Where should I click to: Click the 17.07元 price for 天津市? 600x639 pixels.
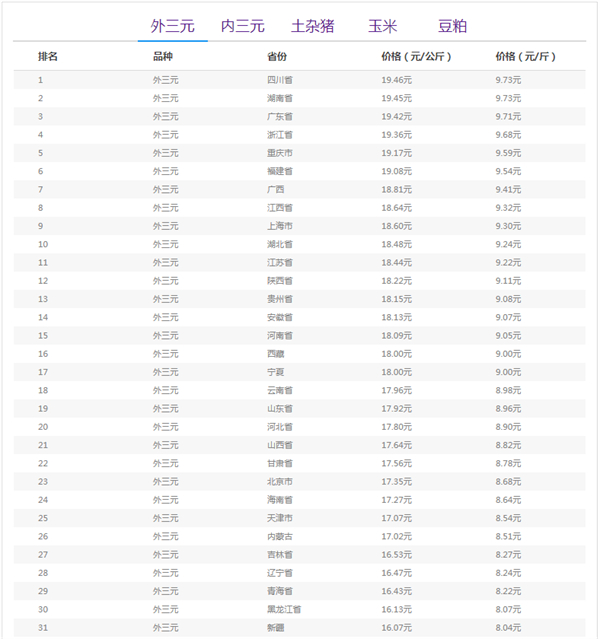pyautogui.click(x=396, y=518)
